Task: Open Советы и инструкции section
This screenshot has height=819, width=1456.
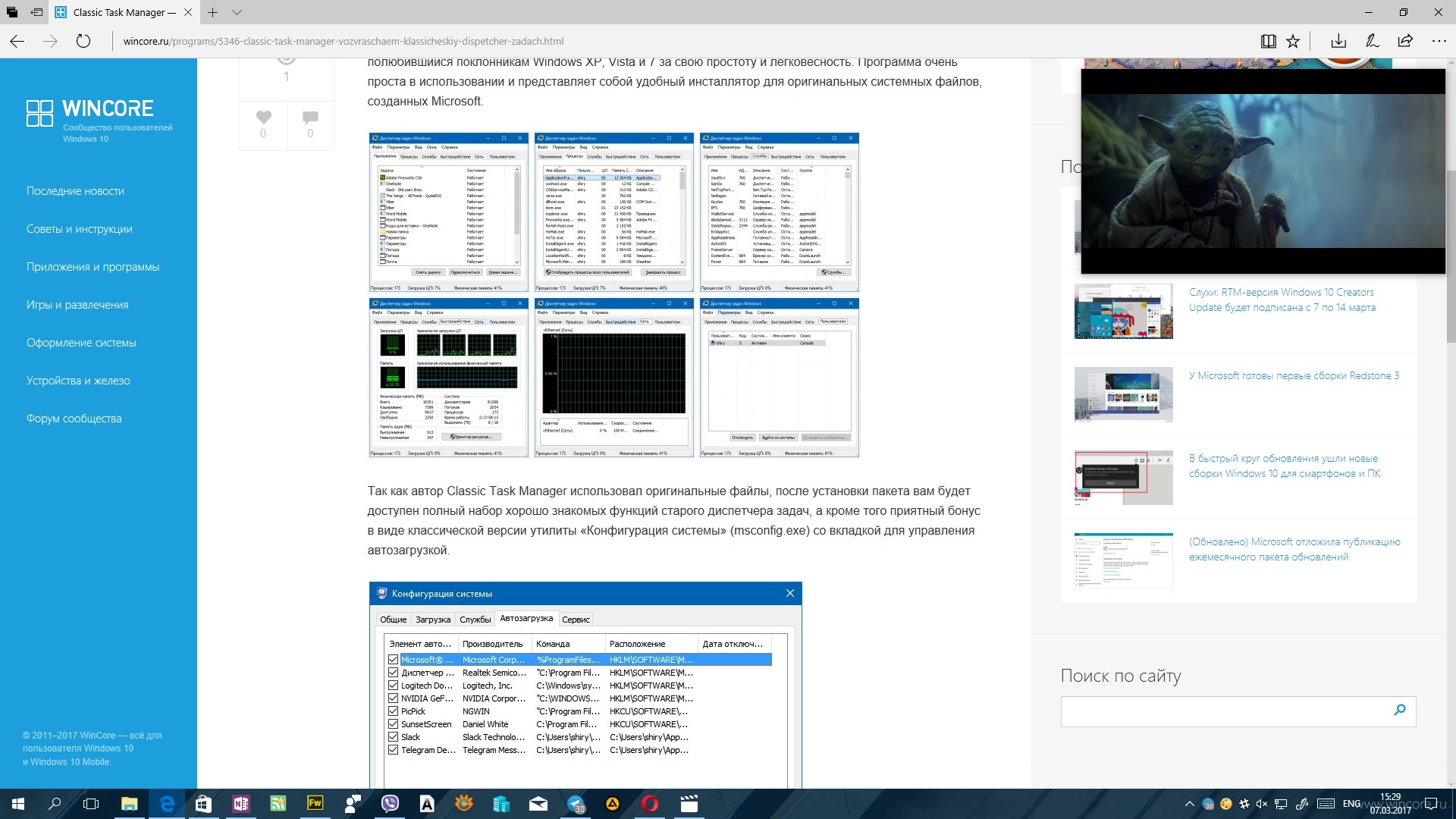Action: pyautogui.click(x=79, y=229)
